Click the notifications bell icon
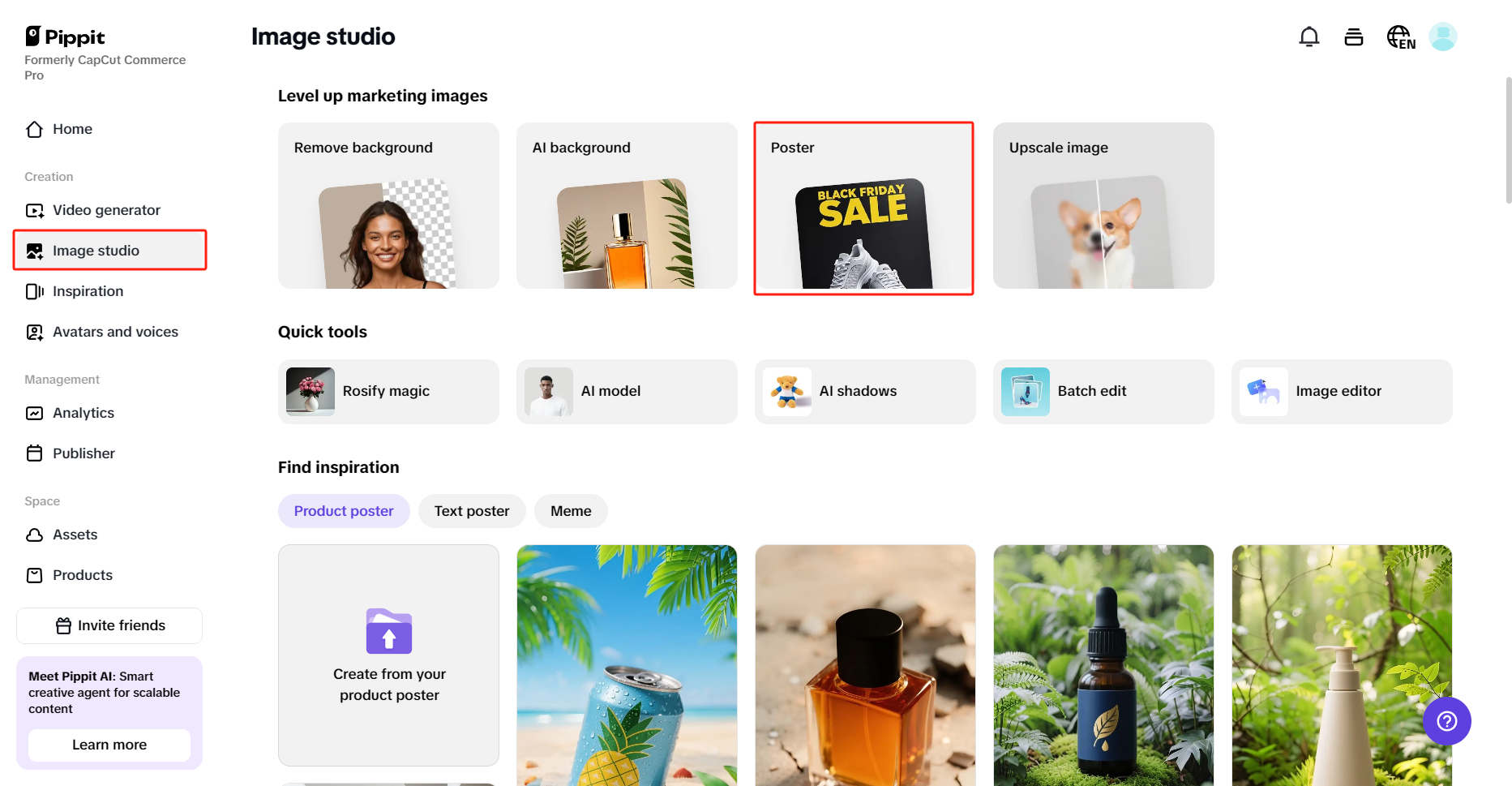 tap(1309, 37)
